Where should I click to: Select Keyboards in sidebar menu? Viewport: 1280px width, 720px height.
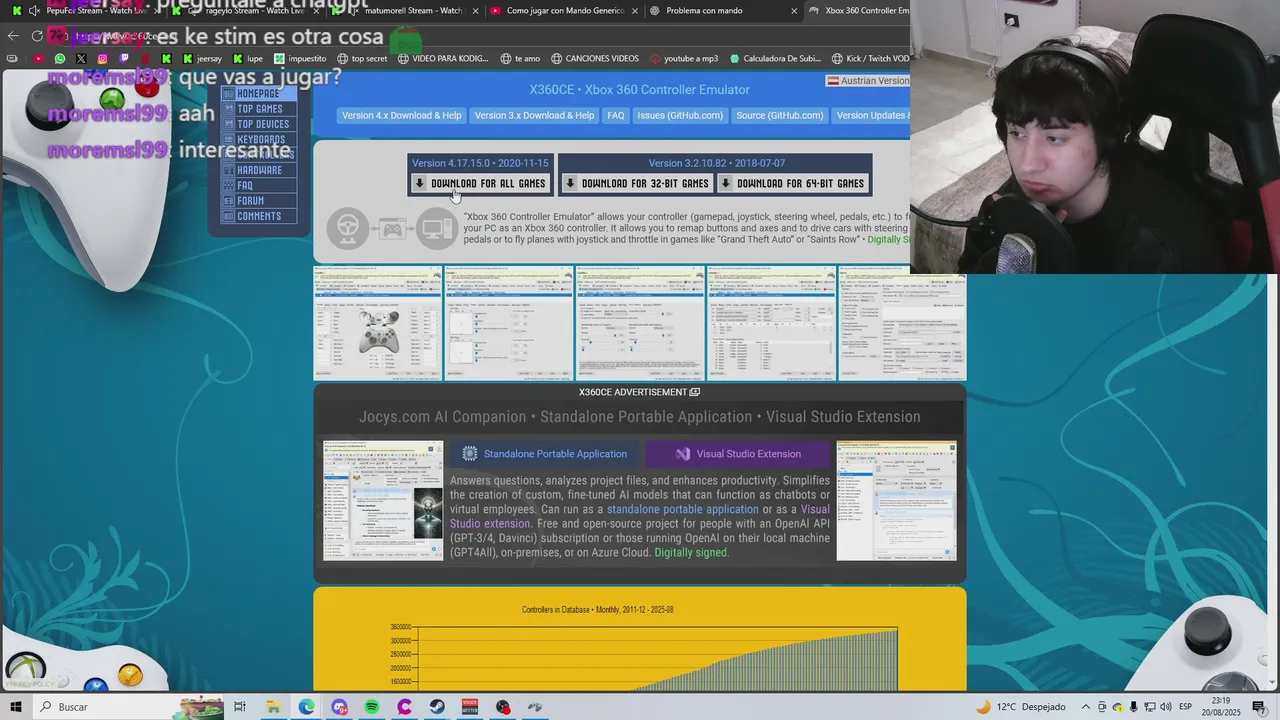(260, 139)
